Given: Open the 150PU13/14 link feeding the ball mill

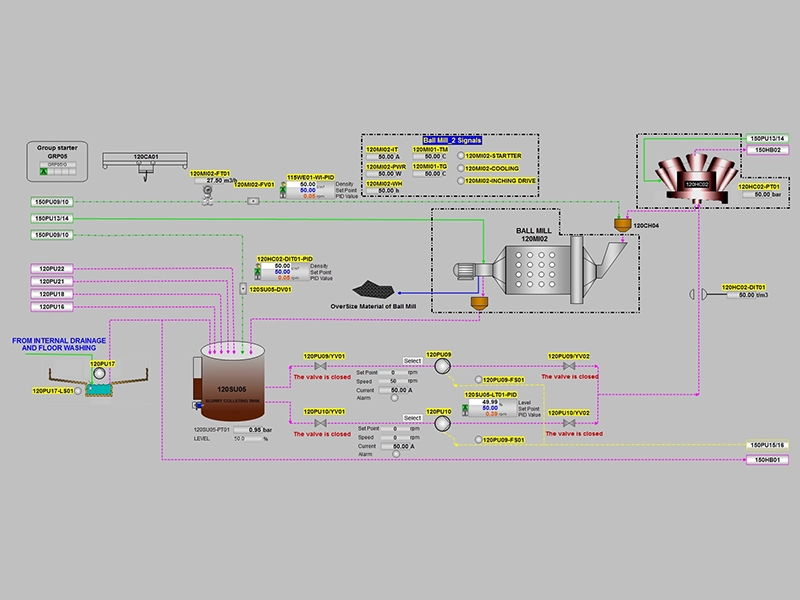Looking at the screenshot, I should click(52, 218).
